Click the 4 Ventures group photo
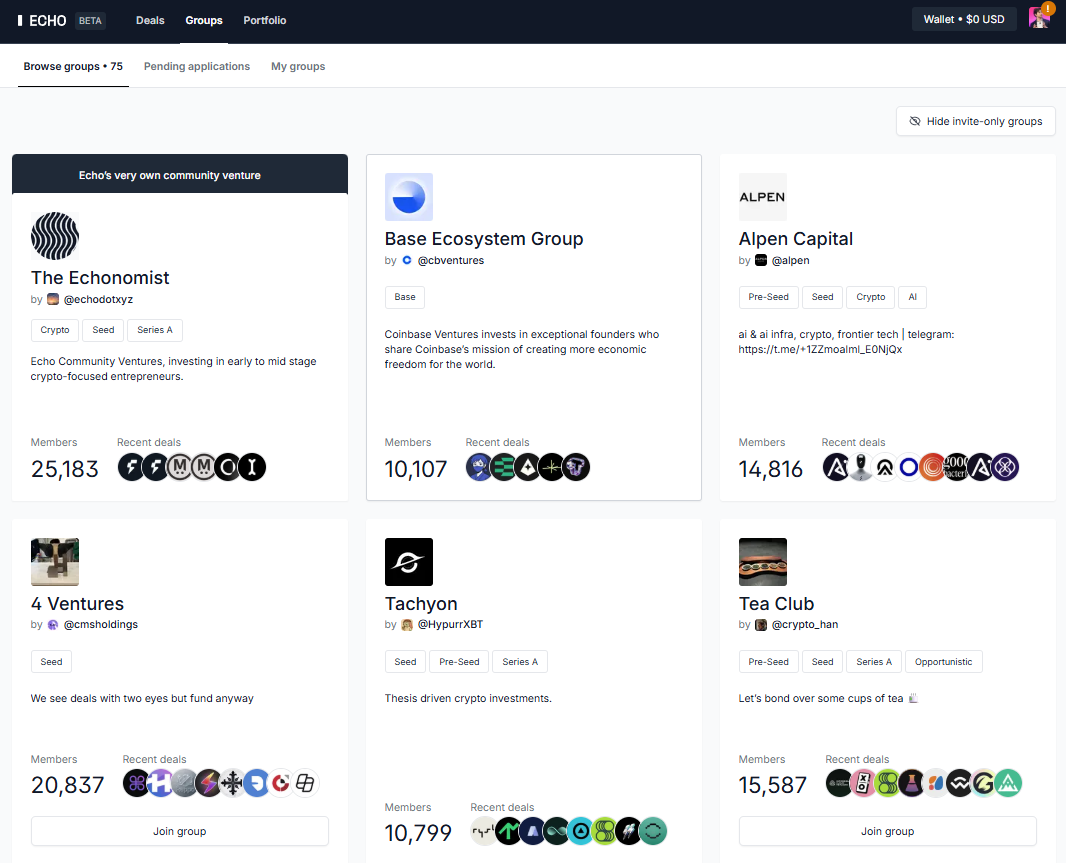 [x=55, y=562]
